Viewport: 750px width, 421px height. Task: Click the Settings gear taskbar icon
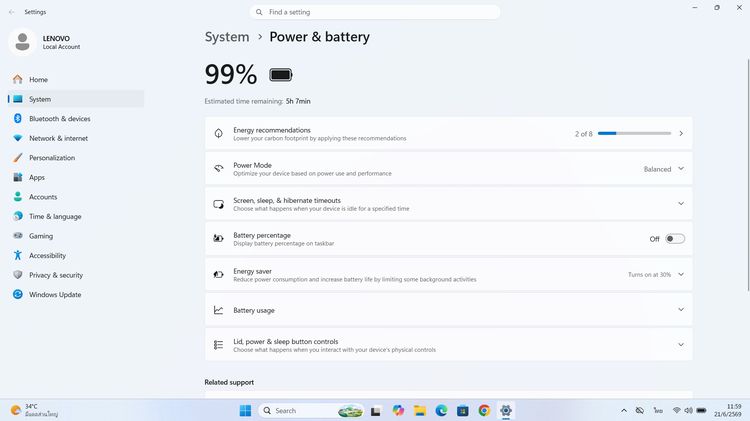(506, 410)
